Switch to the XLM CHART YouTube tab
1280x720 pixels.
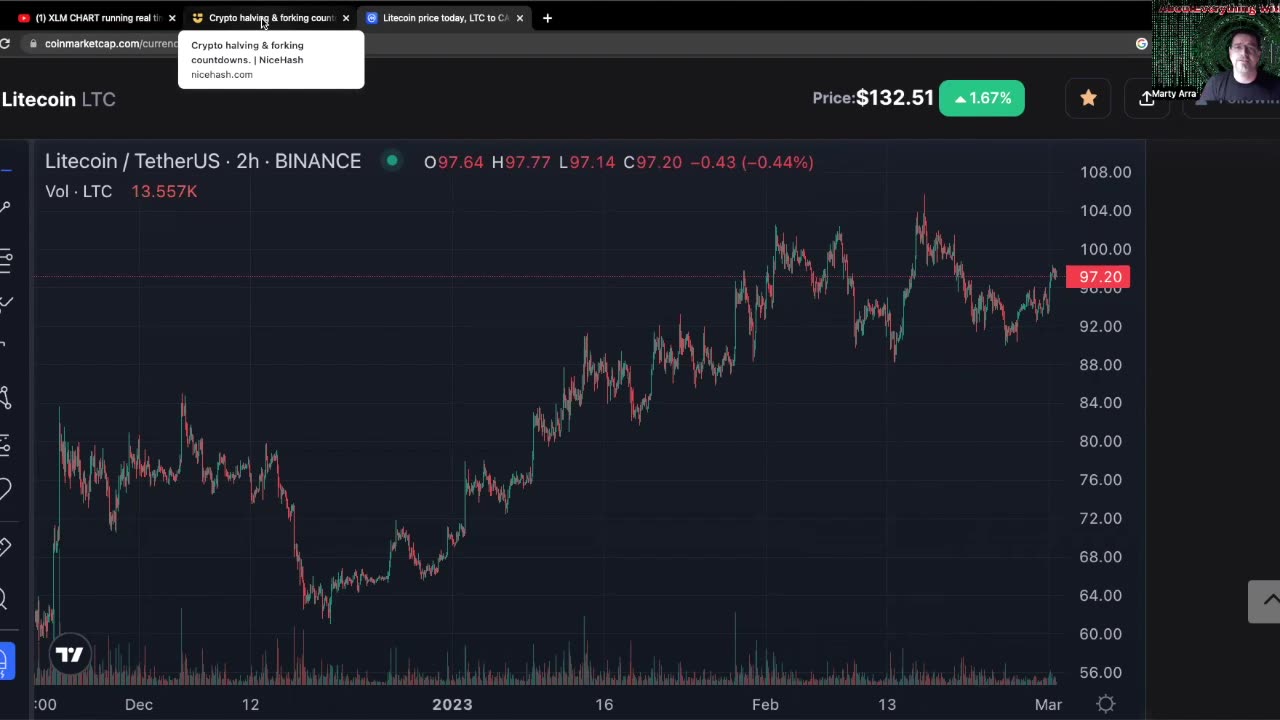pyautogui.click(x=97, y=18)
